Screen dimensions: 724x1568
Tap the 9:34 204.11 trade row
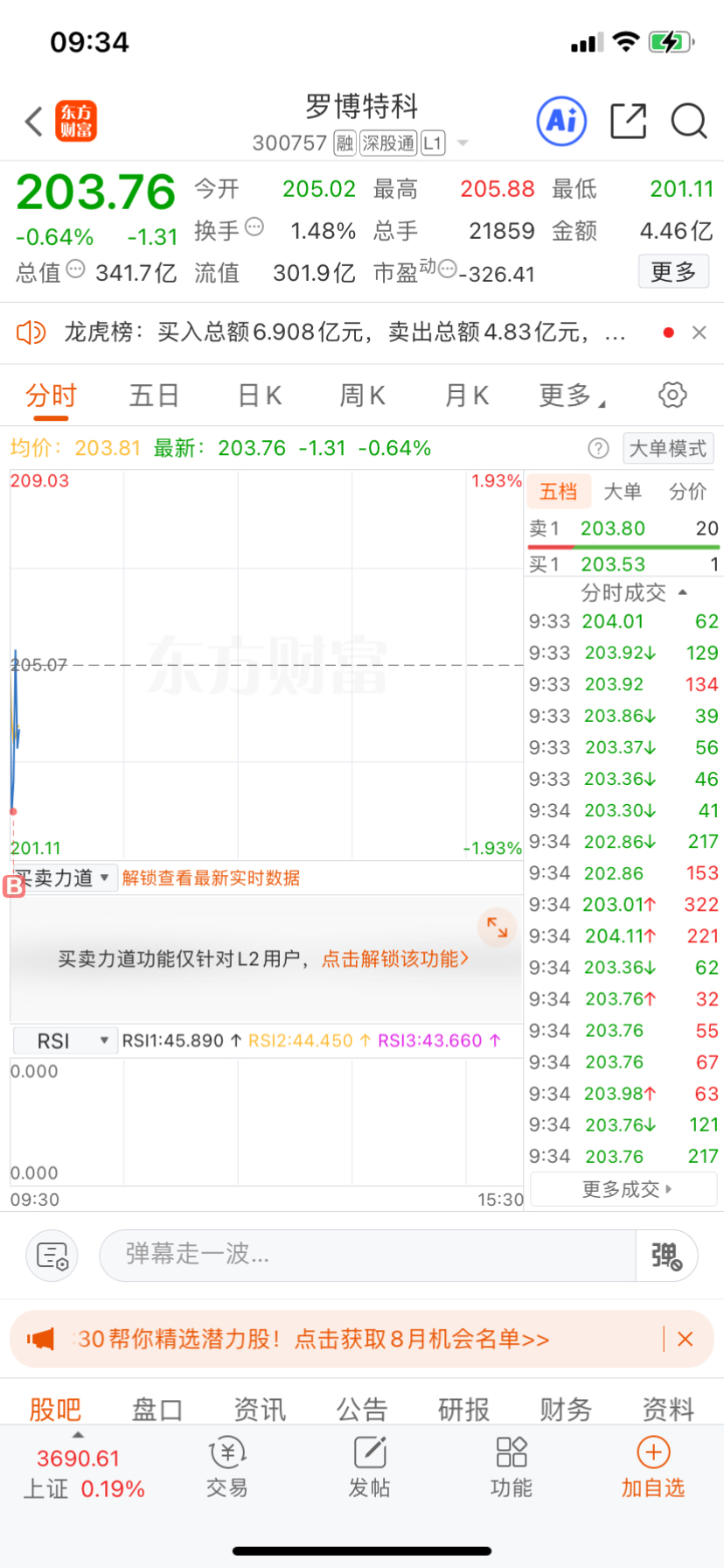tap(623, 936)
